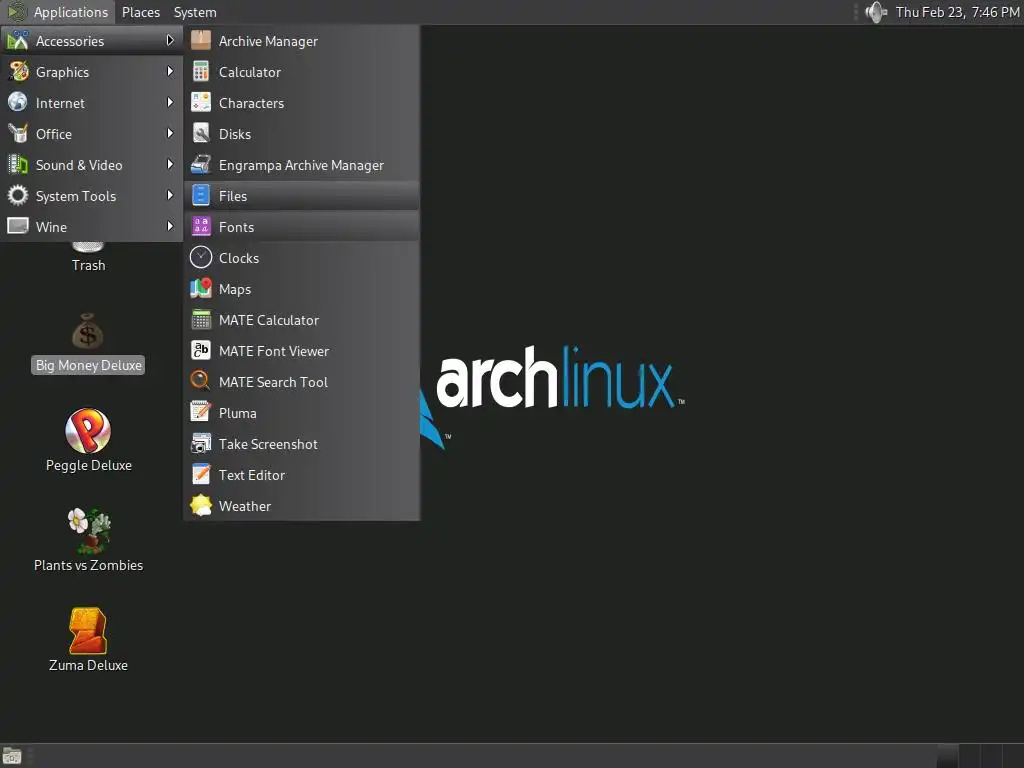Select Plants vs Zombies desktop shortcut
This screenshot has height=768, width=1024.
(x=88, y=540)
